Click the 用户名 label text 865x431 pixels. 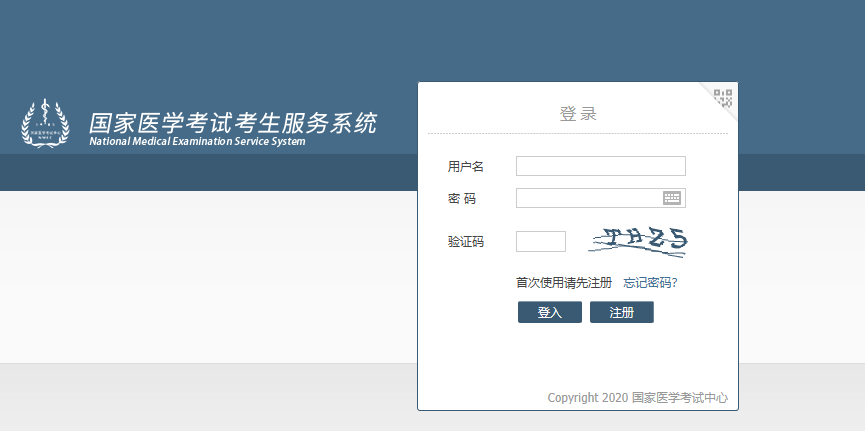click(x=466, y=166)
